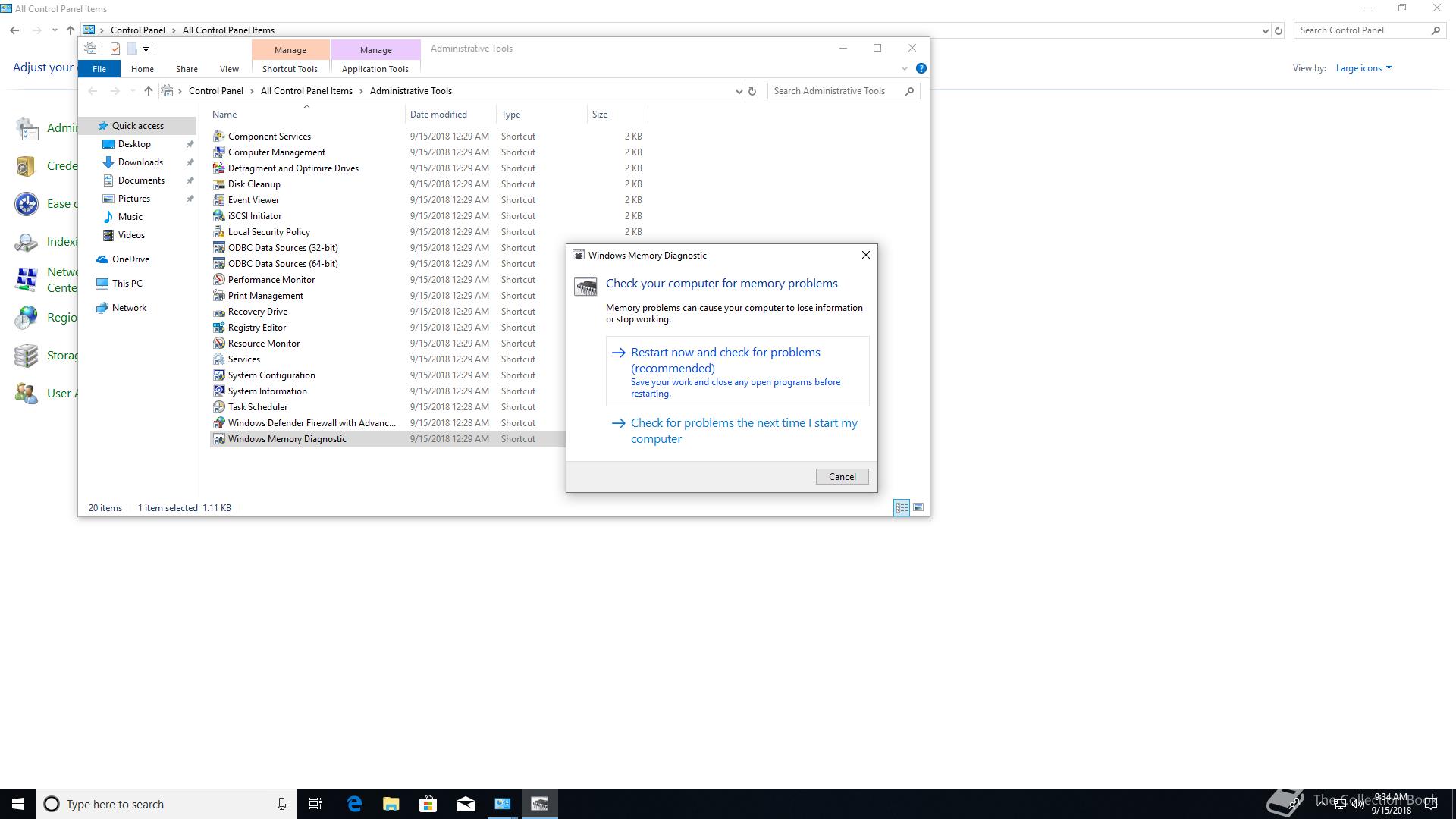Screen dimensions: 1456x819
Task: Open the Windows Start menu
Action: click(18, 804)
